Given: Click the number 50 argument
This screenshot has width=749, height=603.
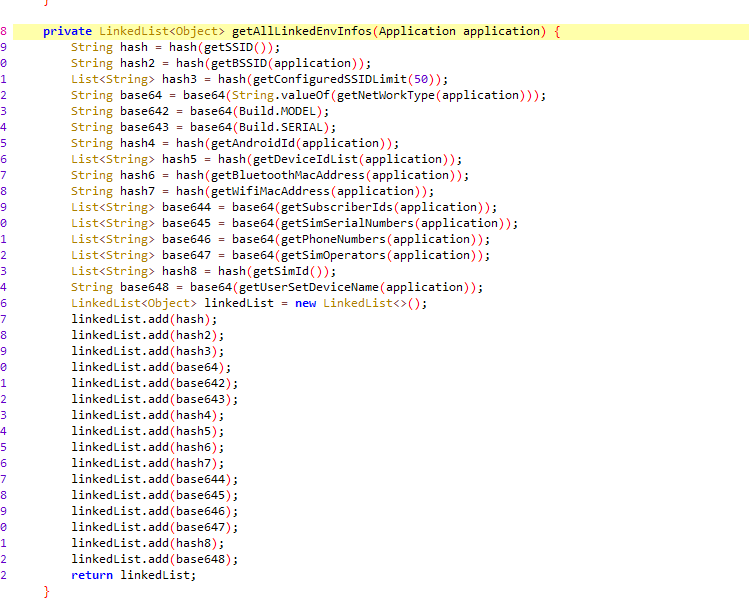Looking at the screenshot, I should point(421,79).
